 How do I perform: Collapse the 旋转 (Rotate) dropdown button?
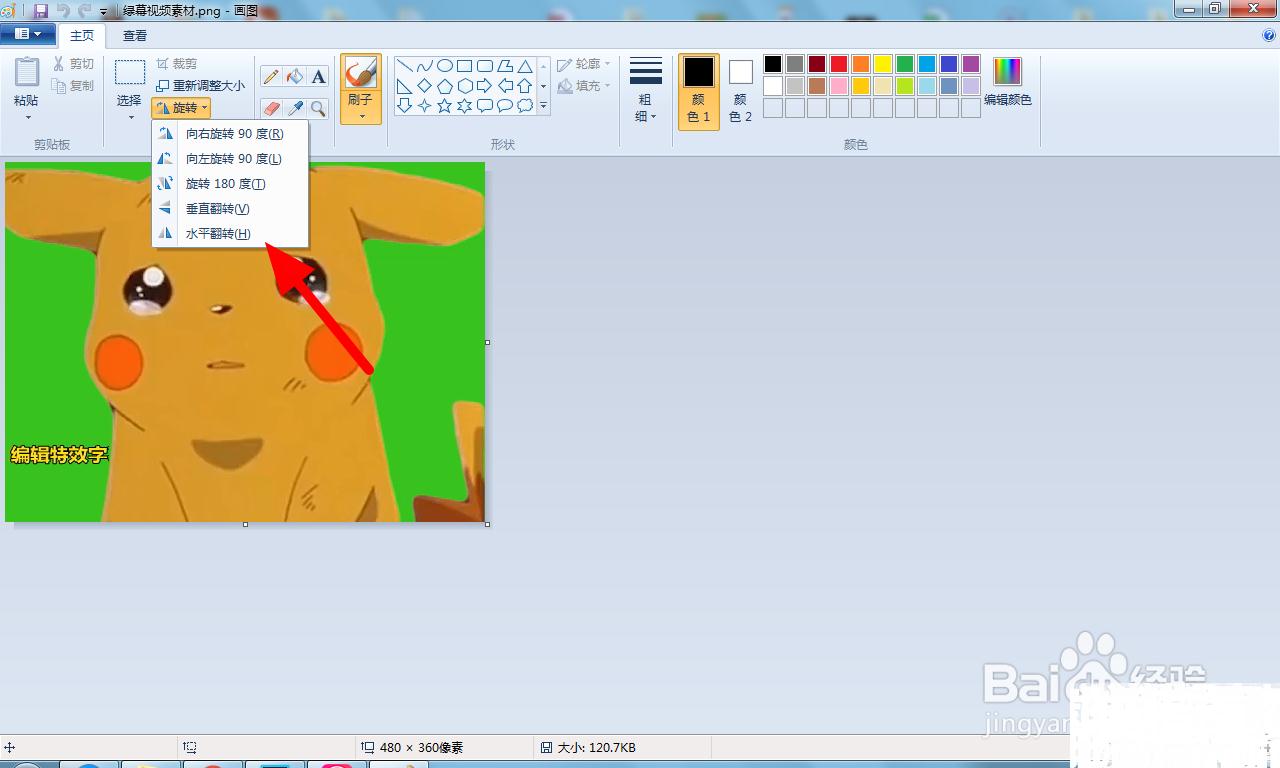(x=182, y=108)
